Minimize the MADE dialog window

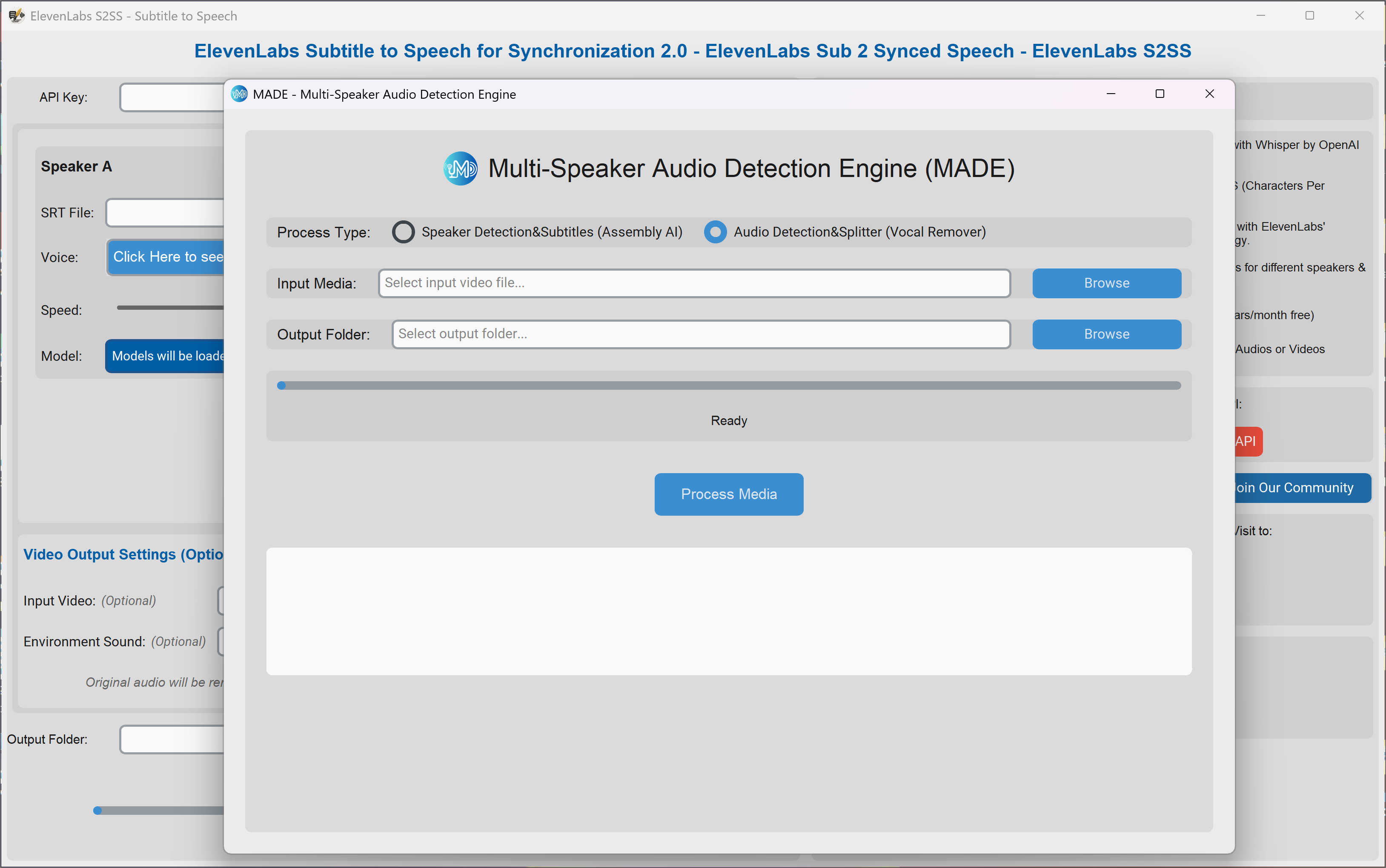tap(1111, 94)
